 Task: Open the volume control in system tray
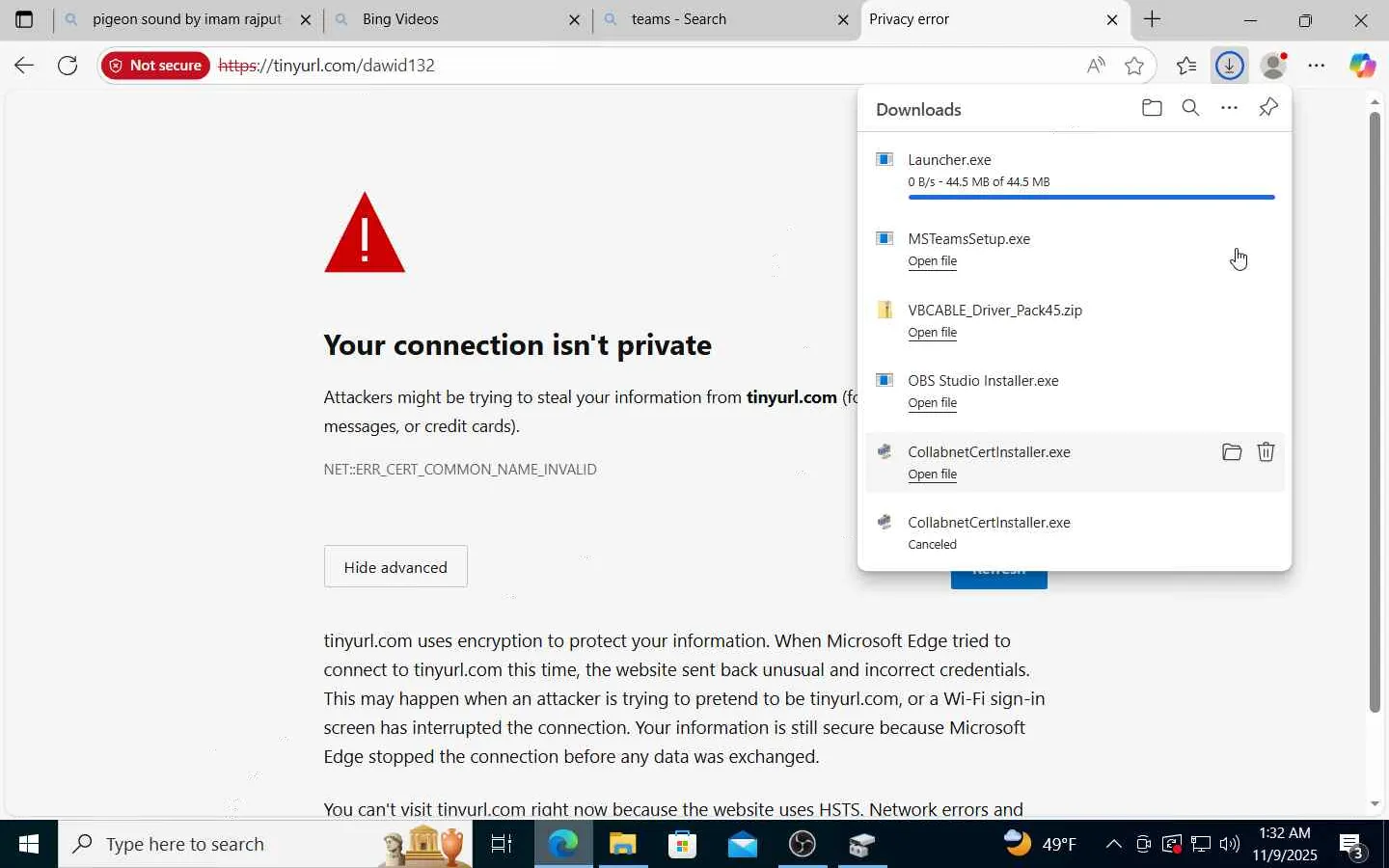1229,845
